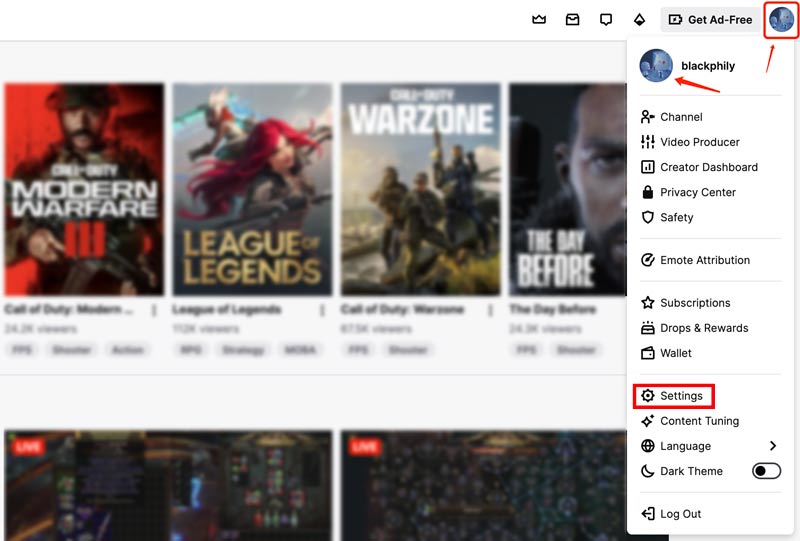This screenshot has height=541, width=800.
Task: Open Wallet from the user menu
Action: coord(710,353)
